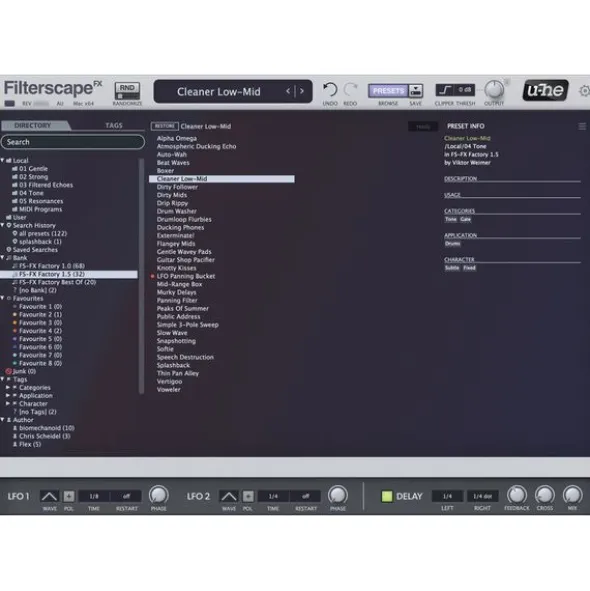Click the Tone category tag

click(451, 219)
